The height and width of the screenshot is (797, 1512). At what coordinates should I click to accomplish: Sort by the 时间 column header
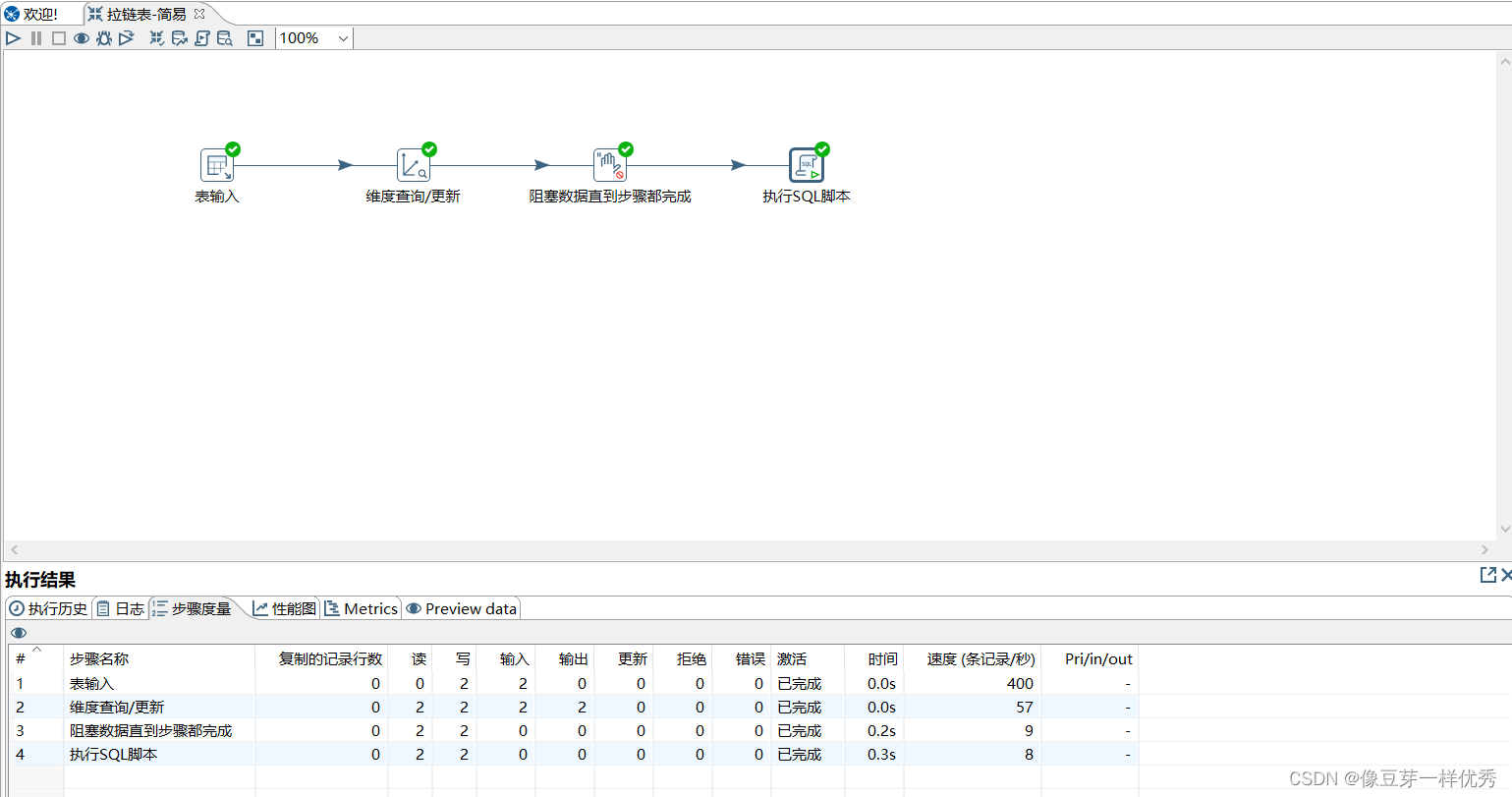874,658
